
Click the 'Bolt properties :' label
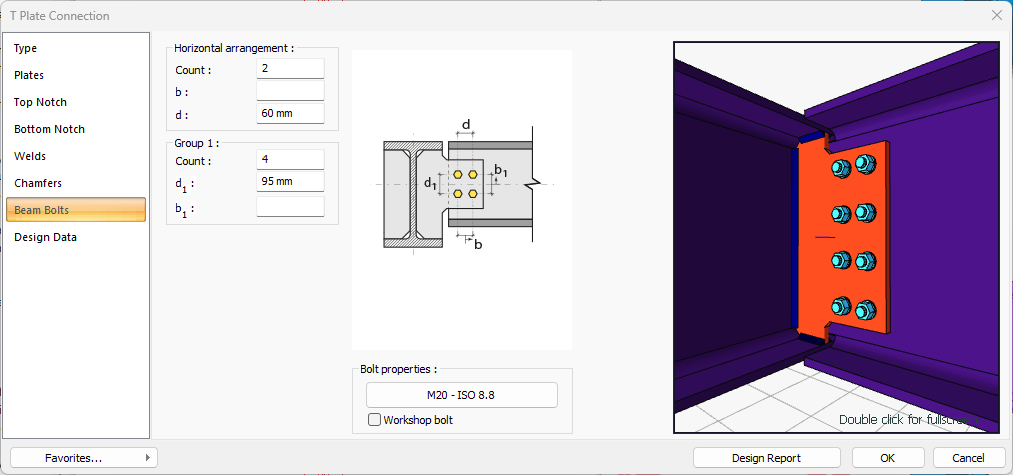[x=399, y=370]
